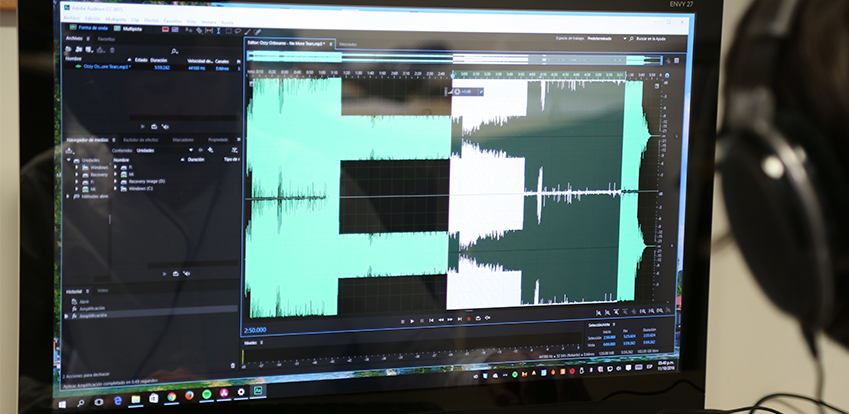This screenshot has height=414, width=849.
Task: Select the Lasso Selection tool
Action: click(238, 31)
